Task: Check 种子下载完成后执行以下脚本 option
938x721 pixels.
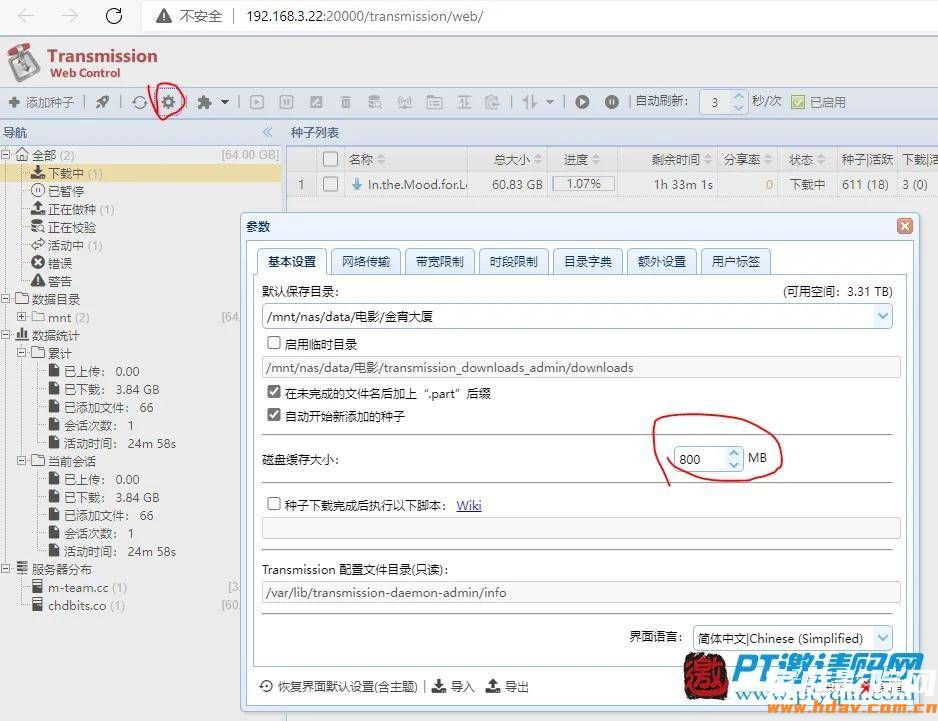Action: click(x=274, y=504)
